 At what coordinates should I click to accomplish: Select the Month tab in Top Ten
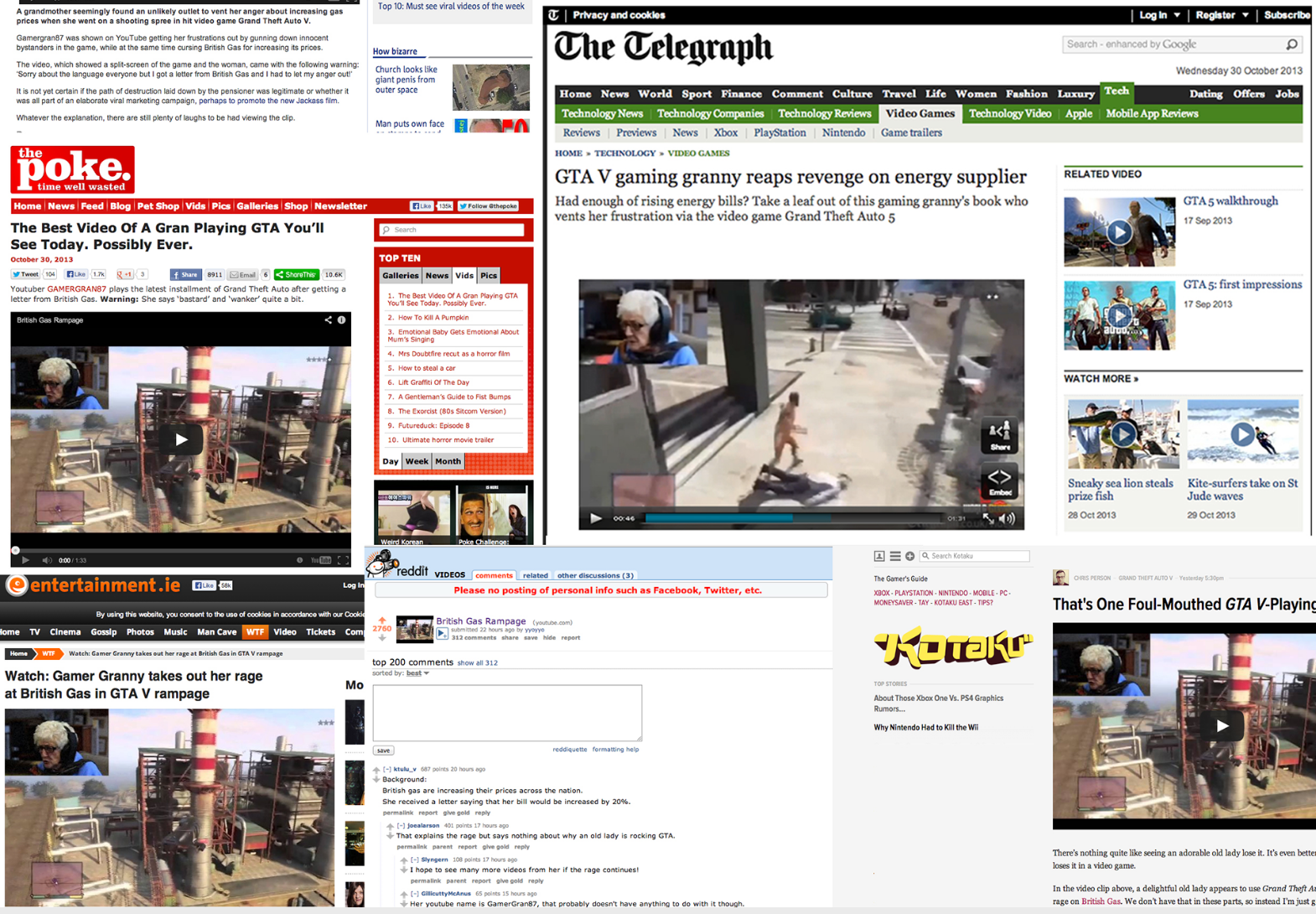pyautogui.click(x=448, y=461)
